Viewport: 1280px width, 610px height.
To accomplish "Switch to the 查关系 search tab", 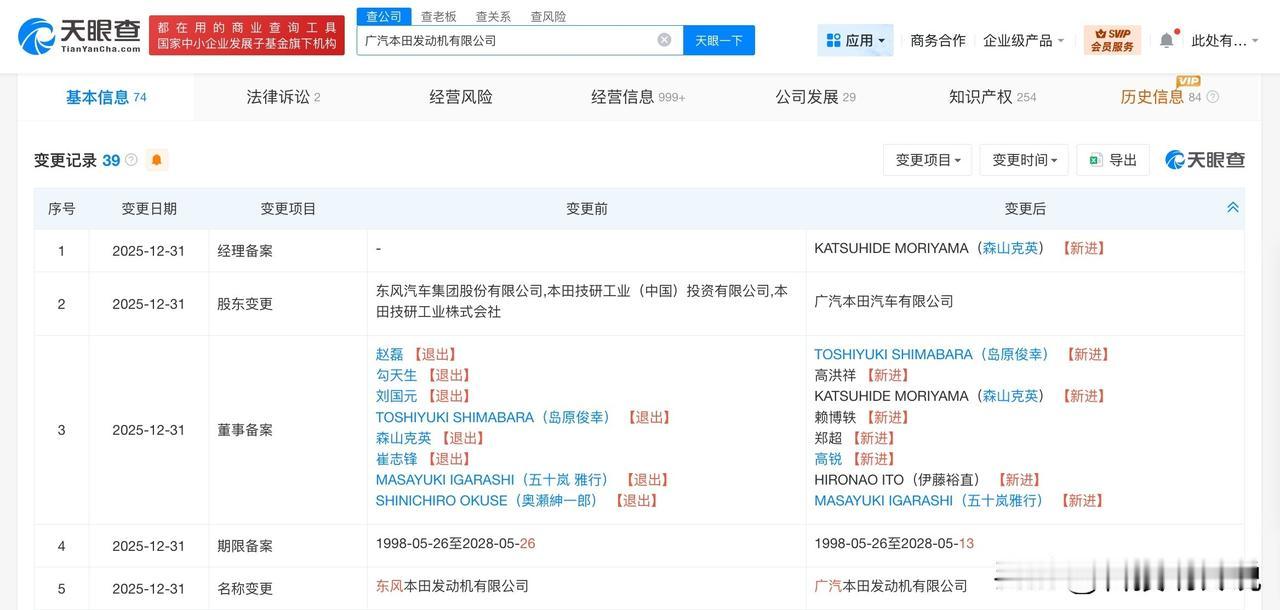I will click(493, 16).
